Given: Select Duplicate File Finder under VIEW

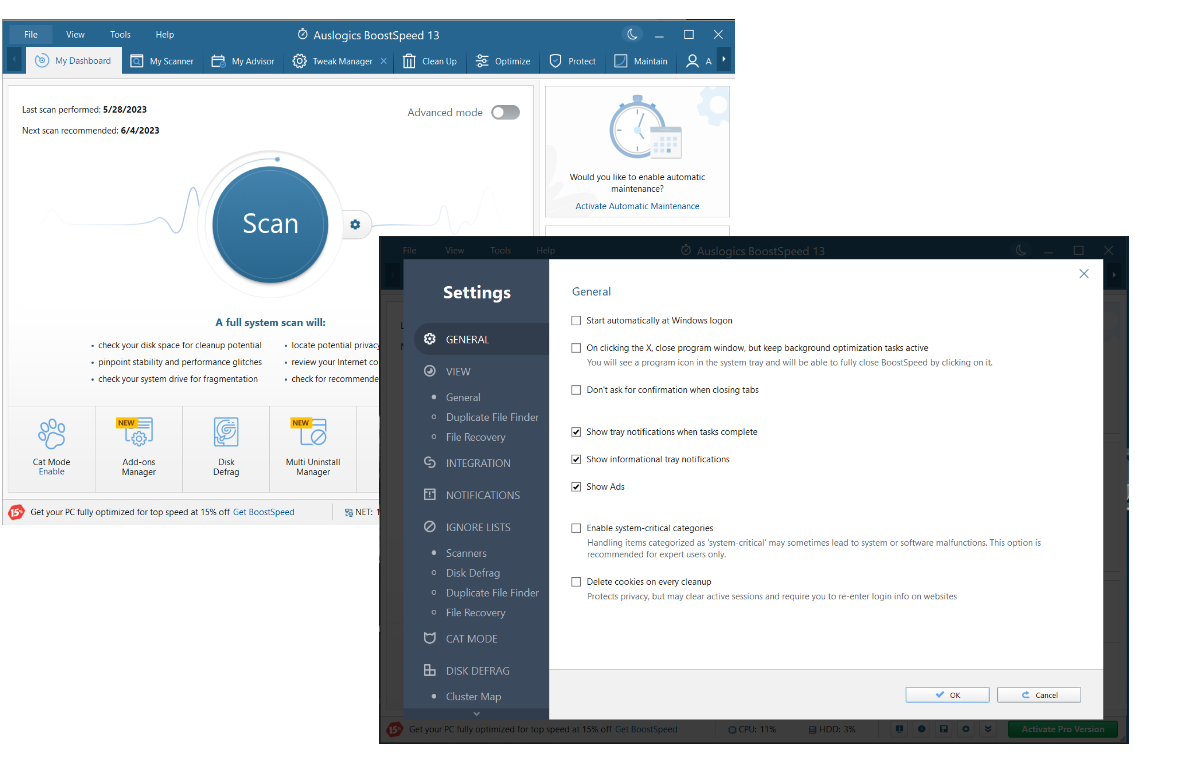Looking at the screenshot, I should 492,417.
